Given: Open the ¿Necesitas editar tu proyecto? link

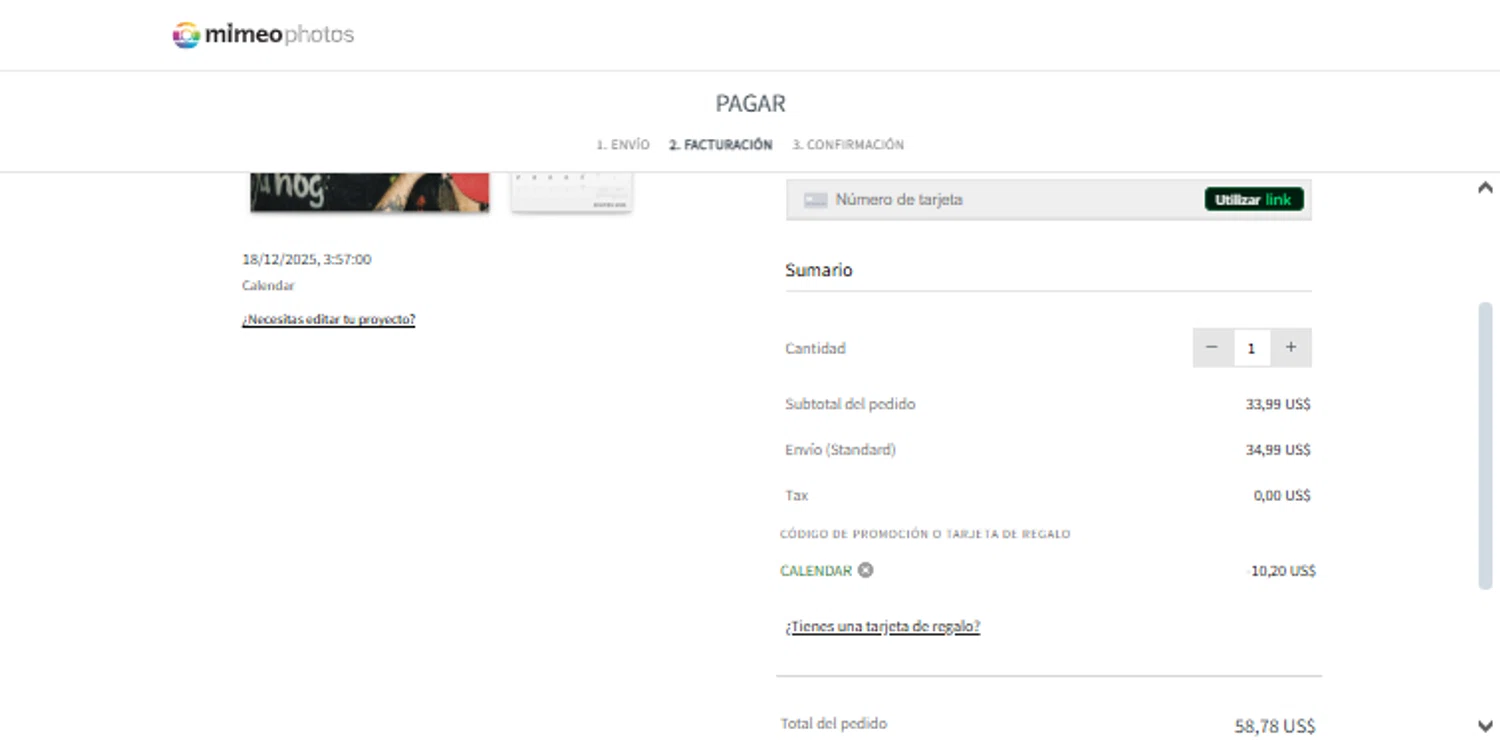Looking at the screenshot, I should click(x=328, y=319).
